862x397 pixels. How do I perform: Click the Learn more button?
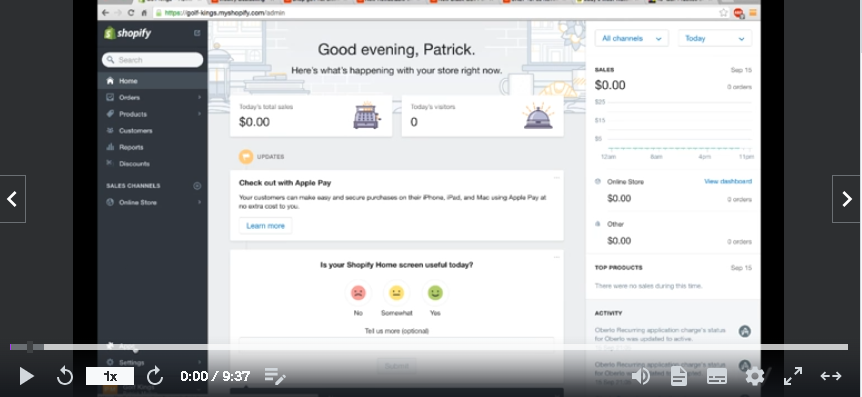click(266, 225)
